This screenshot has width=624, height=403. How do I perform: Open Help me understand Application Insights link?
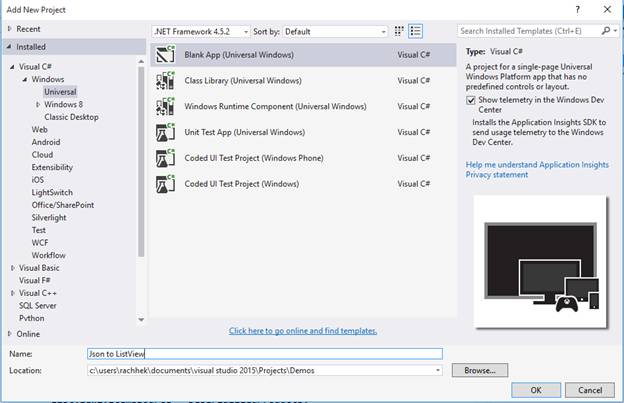(x=537, y=165)
